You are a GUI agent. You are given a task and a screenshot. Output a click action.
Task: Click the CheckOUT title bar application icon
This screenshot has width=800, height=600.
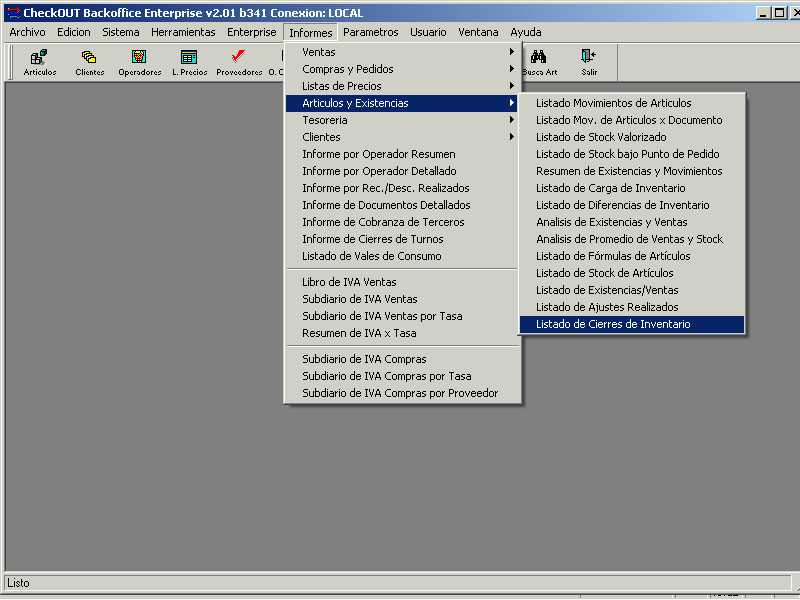coord(13,12)
